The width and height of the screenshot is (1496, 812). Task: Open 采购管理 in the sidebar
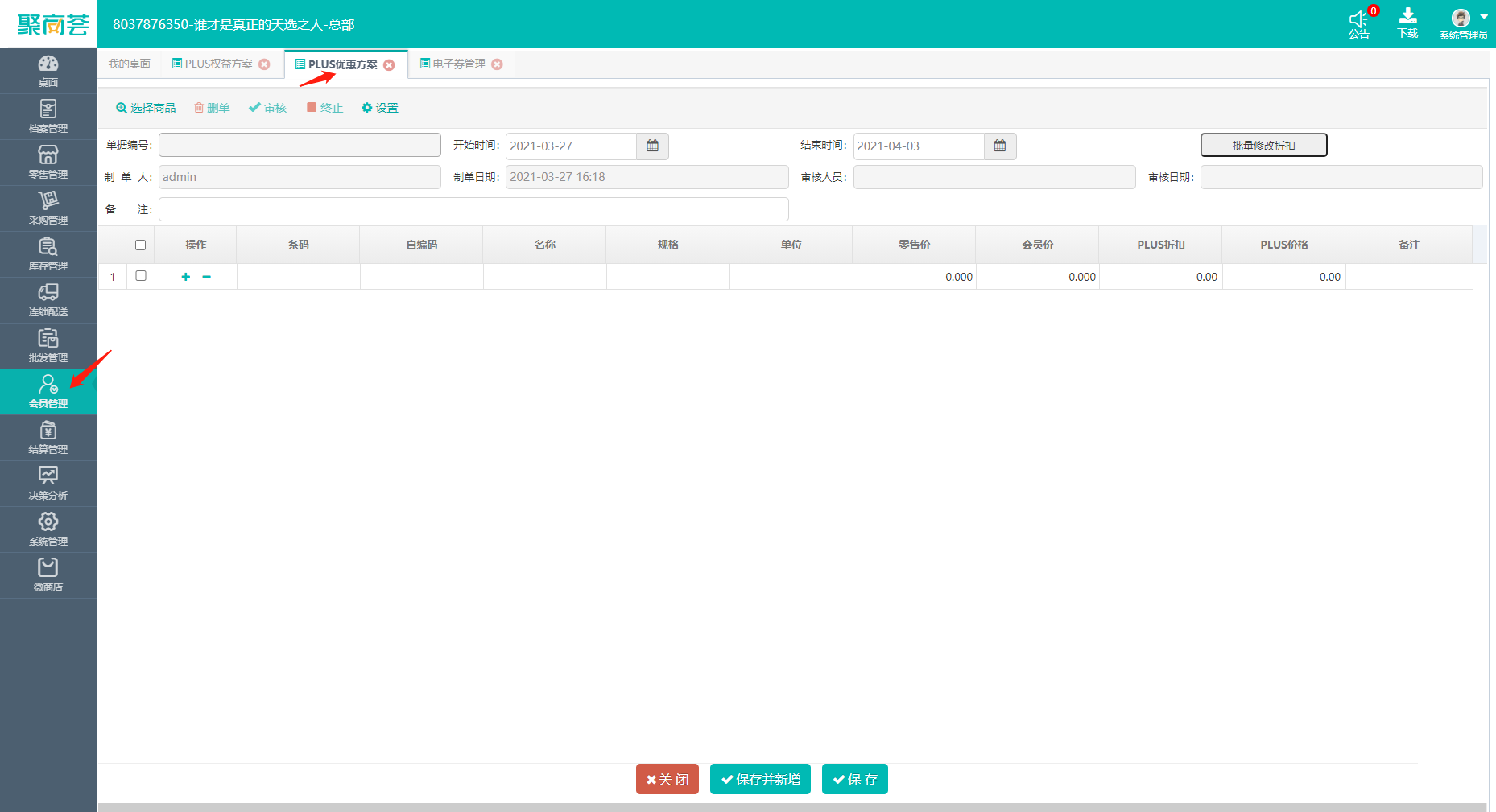pos(48,208)
